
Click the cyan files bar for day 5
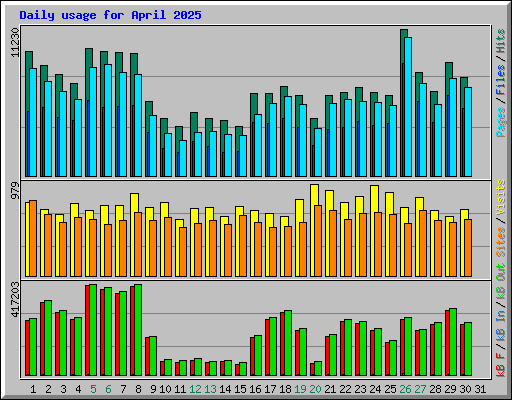[x=93, y=122]
